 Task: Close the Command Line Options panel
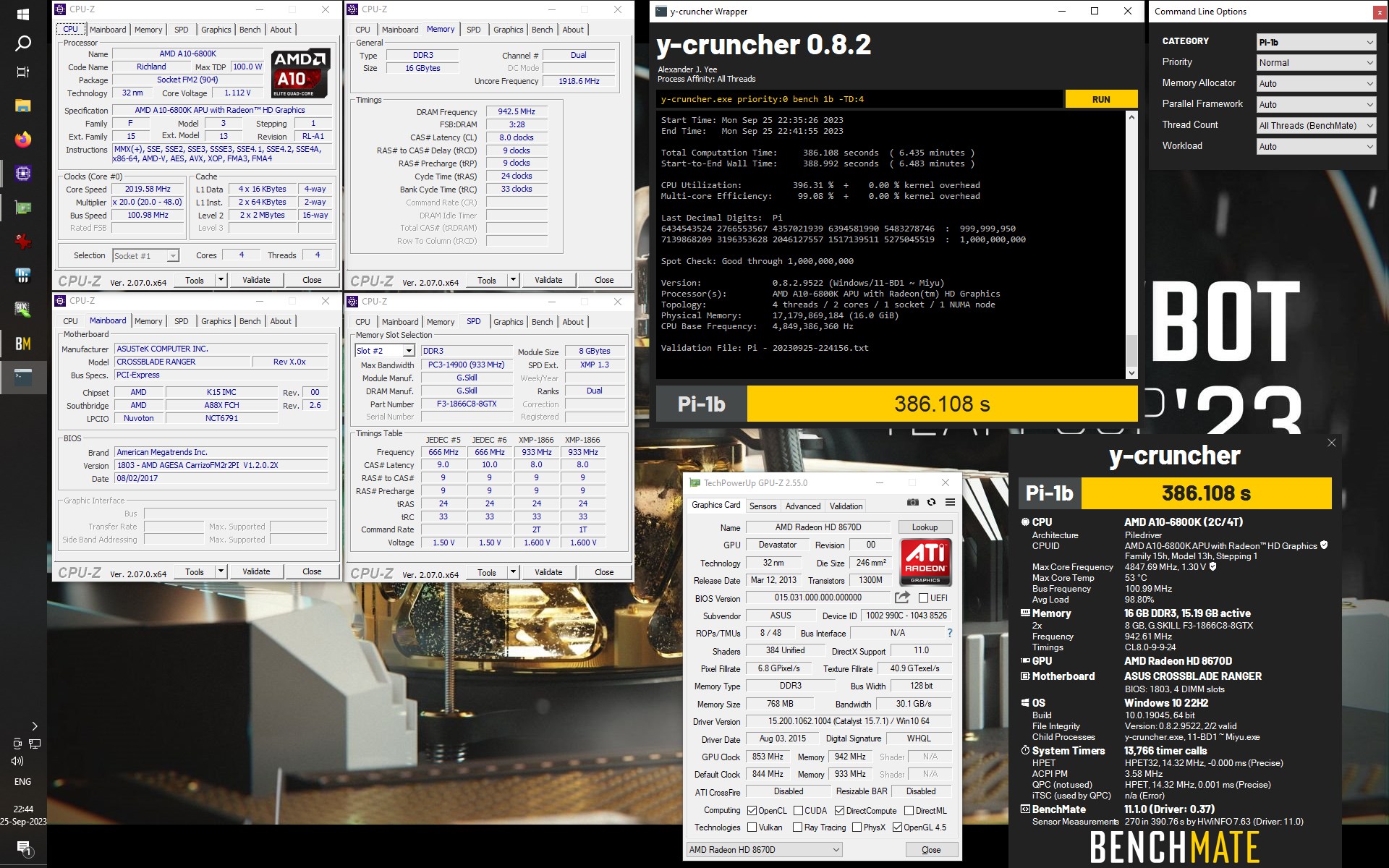1379,12
